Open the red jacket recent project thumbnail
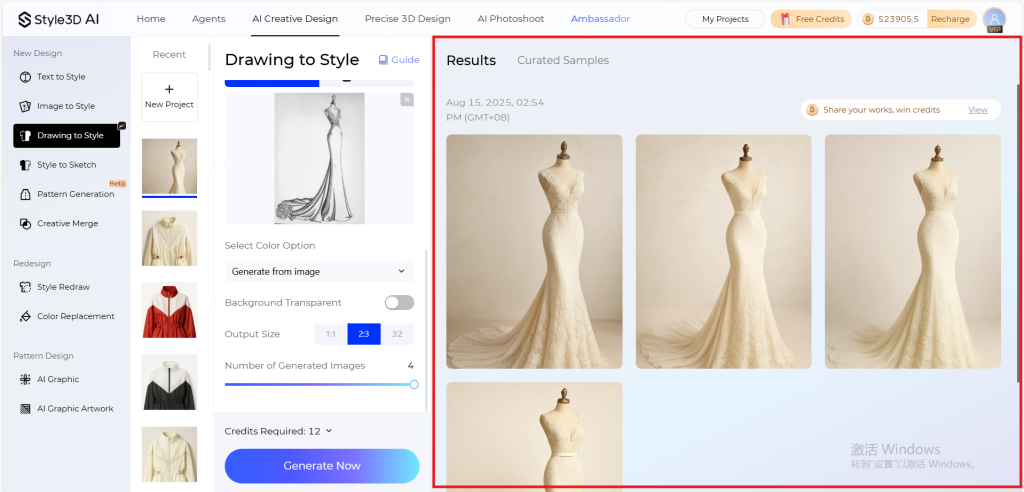The height and width of the screenshot is (492, 1024). pyautogui.click(x=169, y=310)
